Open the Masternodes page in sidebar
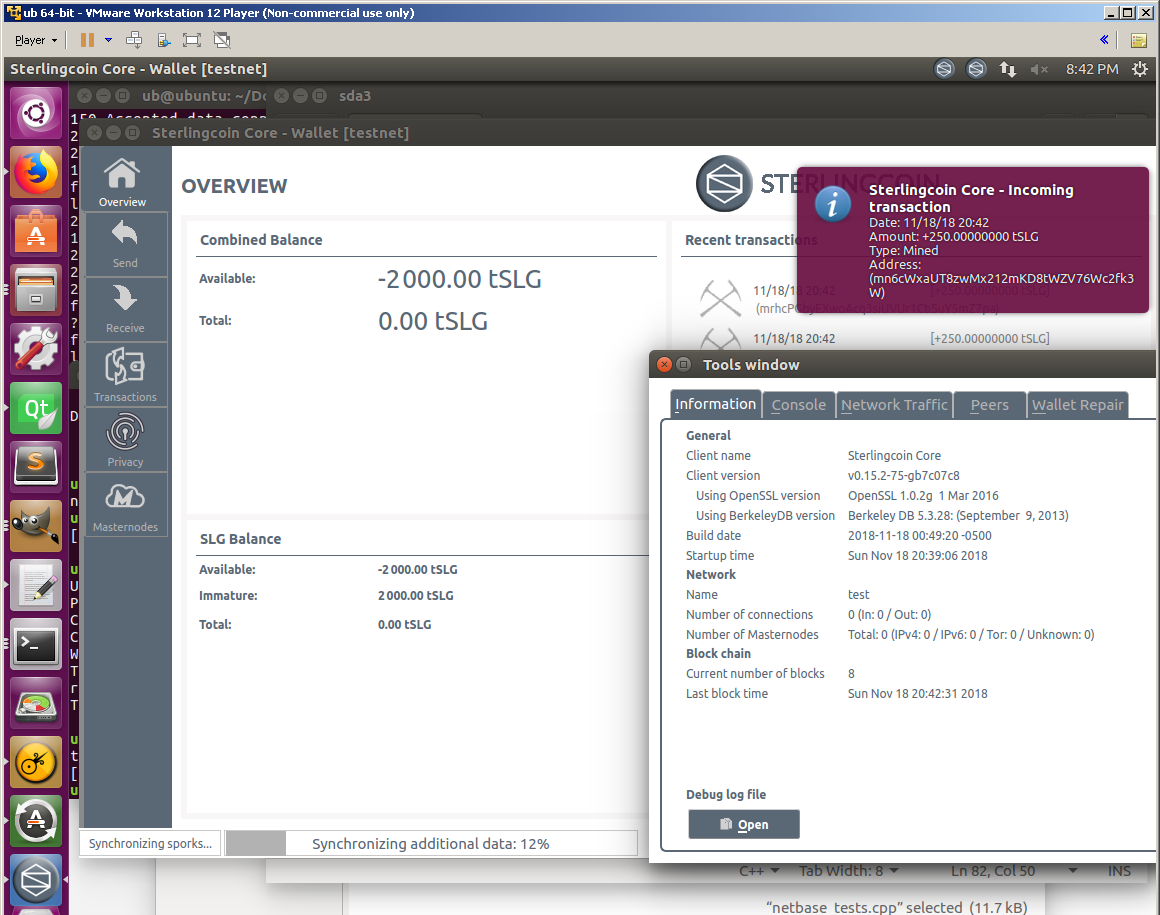Image resolution: width=1160 pixels, height=915 pixels. [x=124, y=505]
